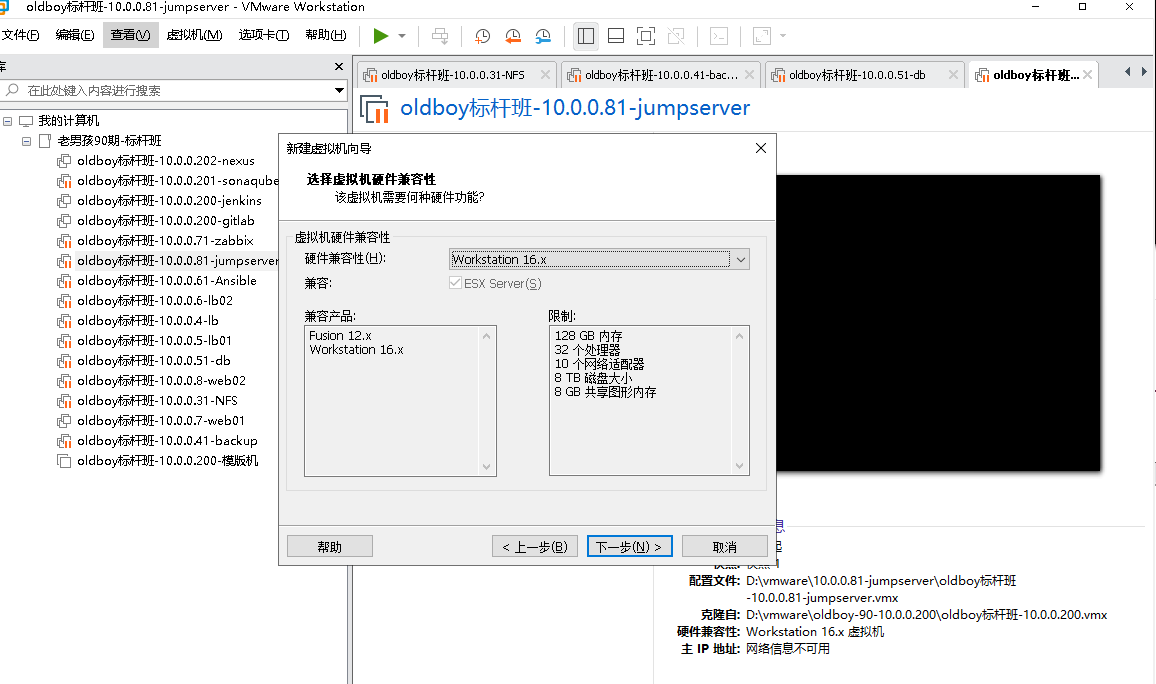Click the Revert to Snapshot icon
This screenshot has height=684, width=1156.
coord(513,35)
